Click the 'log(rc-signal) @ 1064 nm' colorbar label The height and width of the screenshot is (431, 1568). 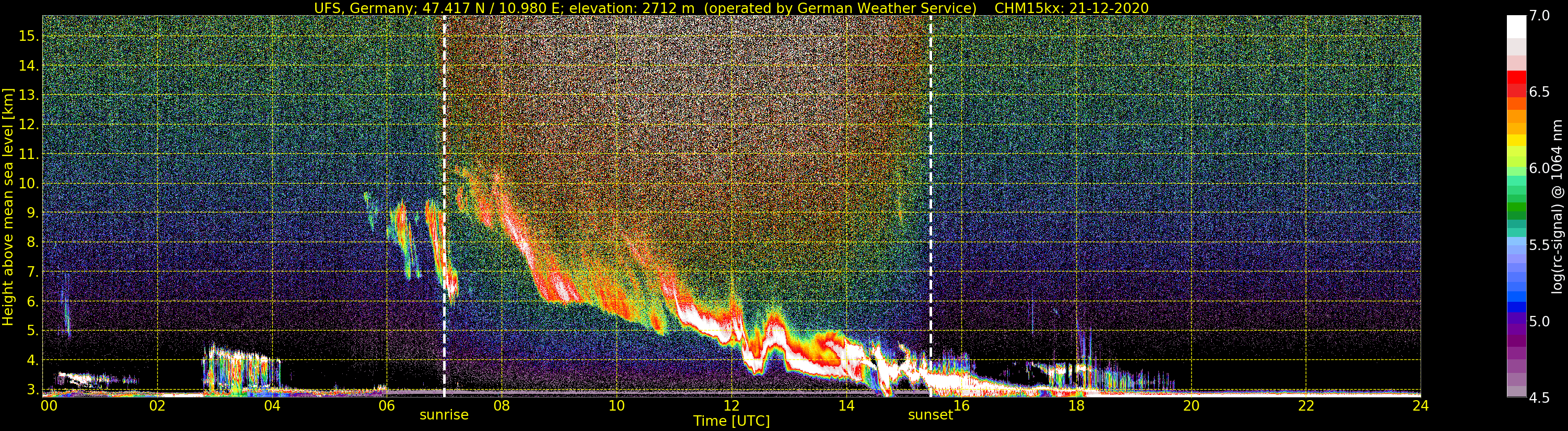(x=1556, y=206)
